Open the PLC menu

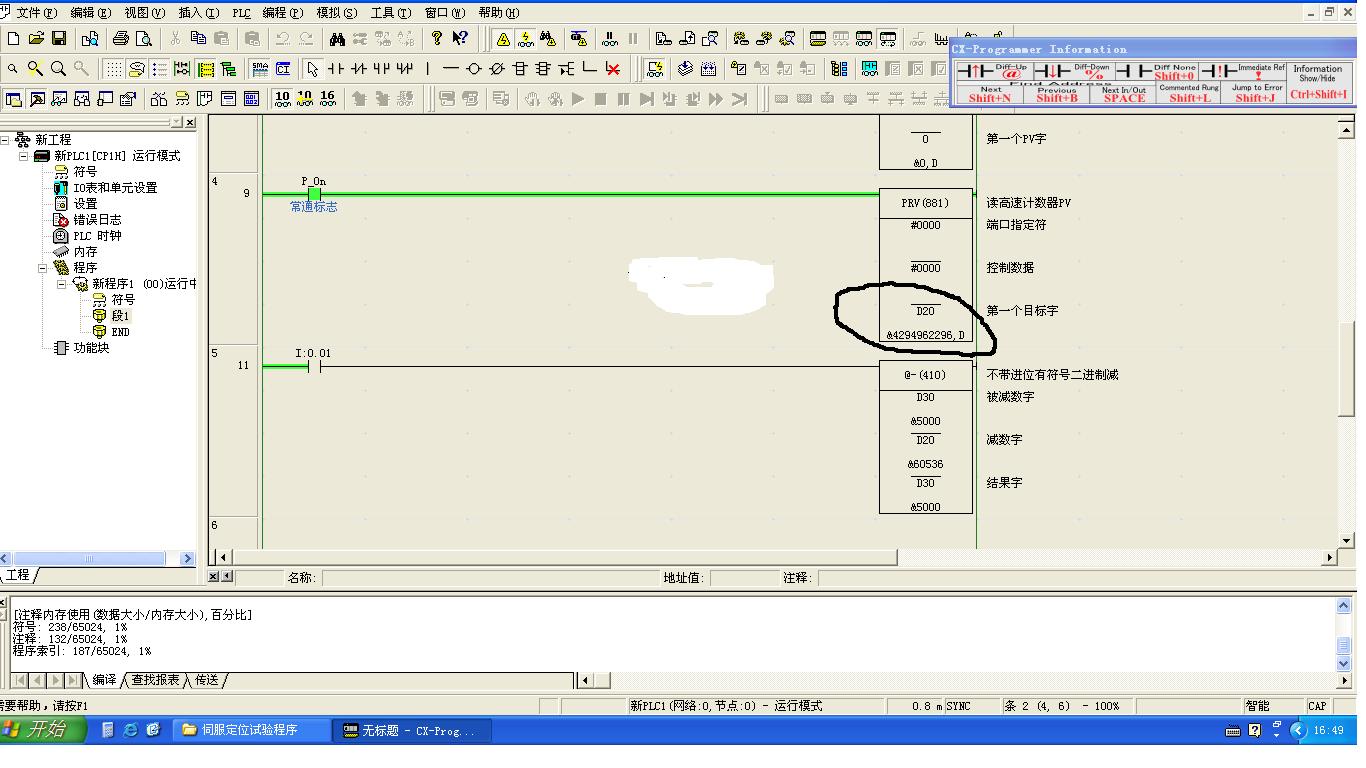(241, 13)
